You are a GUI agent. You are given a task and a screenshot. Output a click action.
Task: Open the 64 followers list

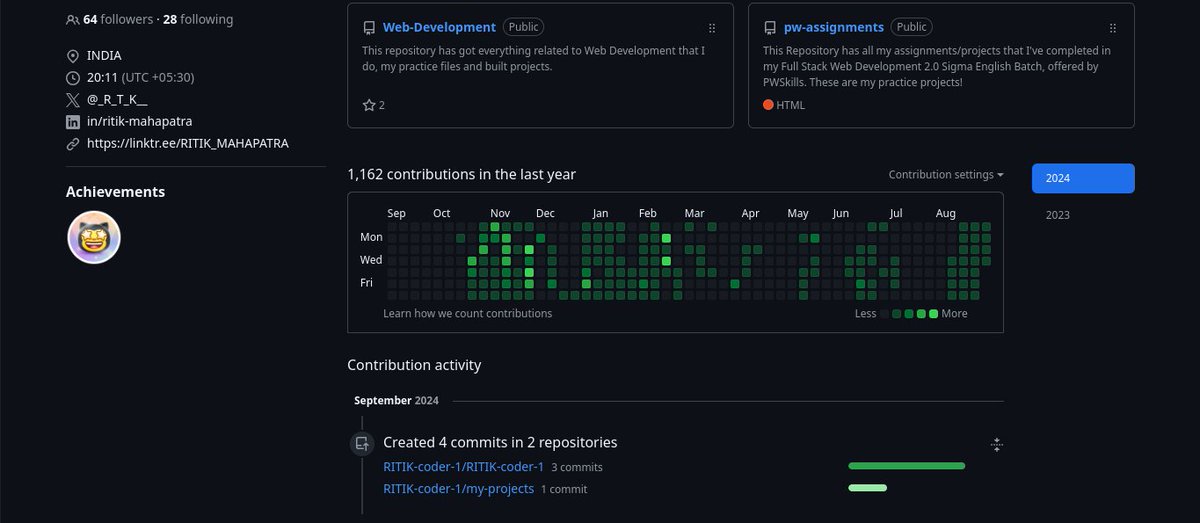coord(117,19)
